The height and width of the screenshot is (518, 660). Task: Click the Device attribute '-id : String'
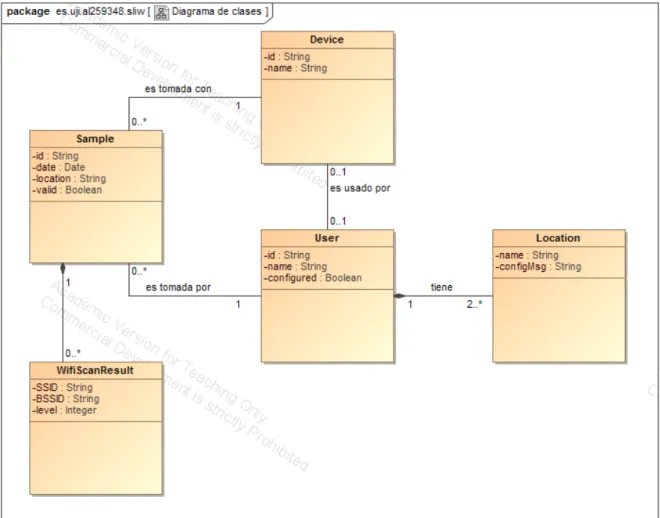[x=287, y=56]
